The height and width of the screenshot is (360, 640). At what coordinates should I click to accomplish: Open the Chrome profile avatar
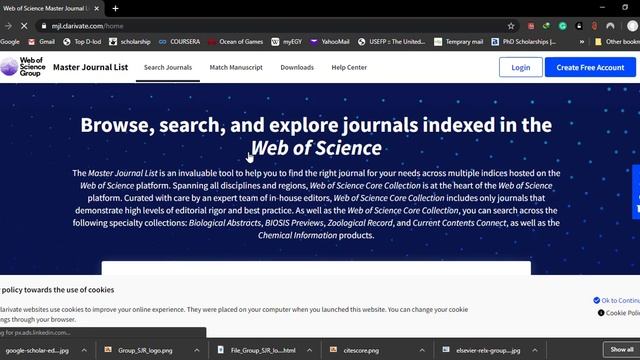[632, 26]
